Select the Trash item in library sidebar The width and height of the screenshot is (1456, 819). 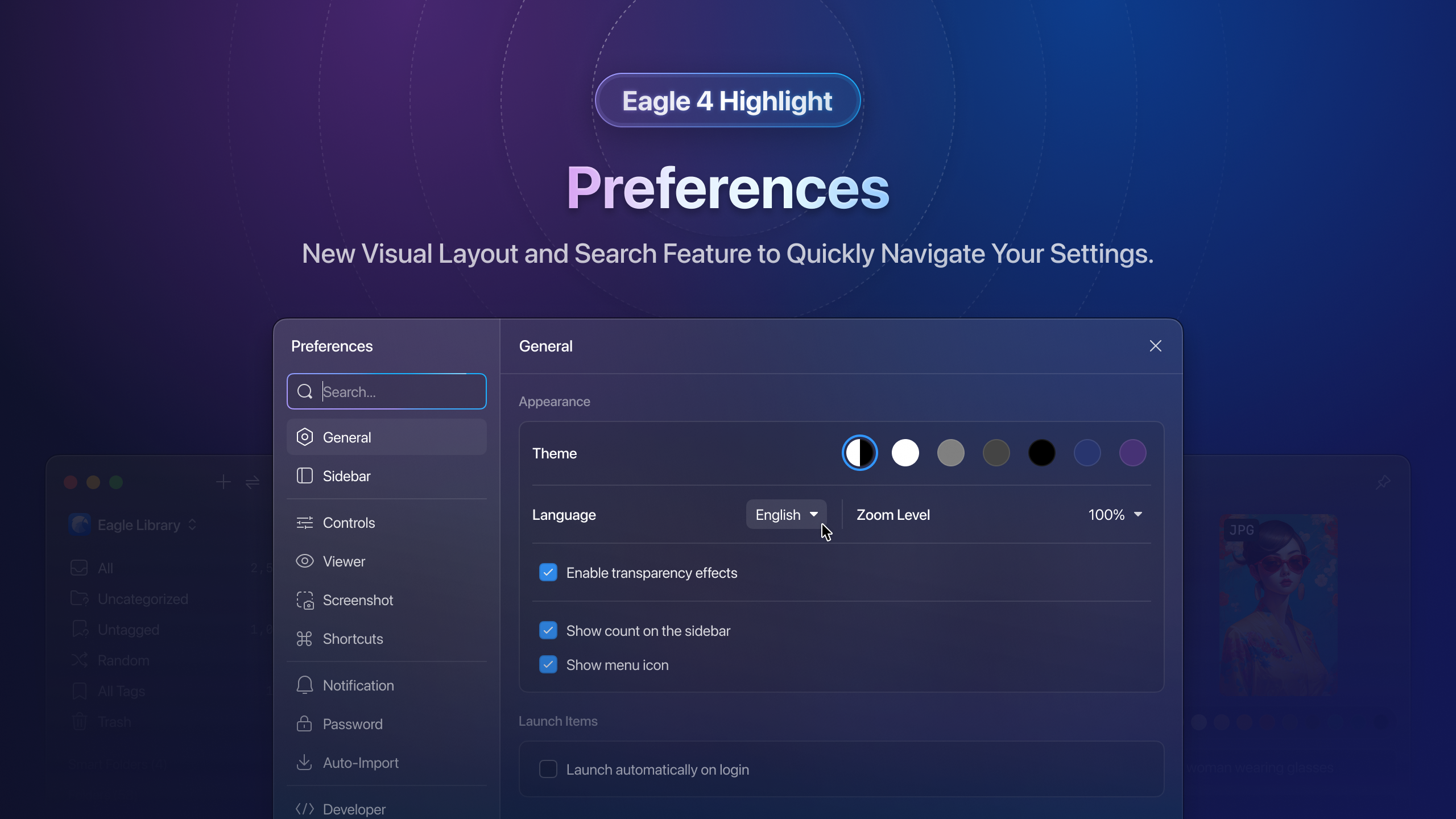tap(114, 721)
